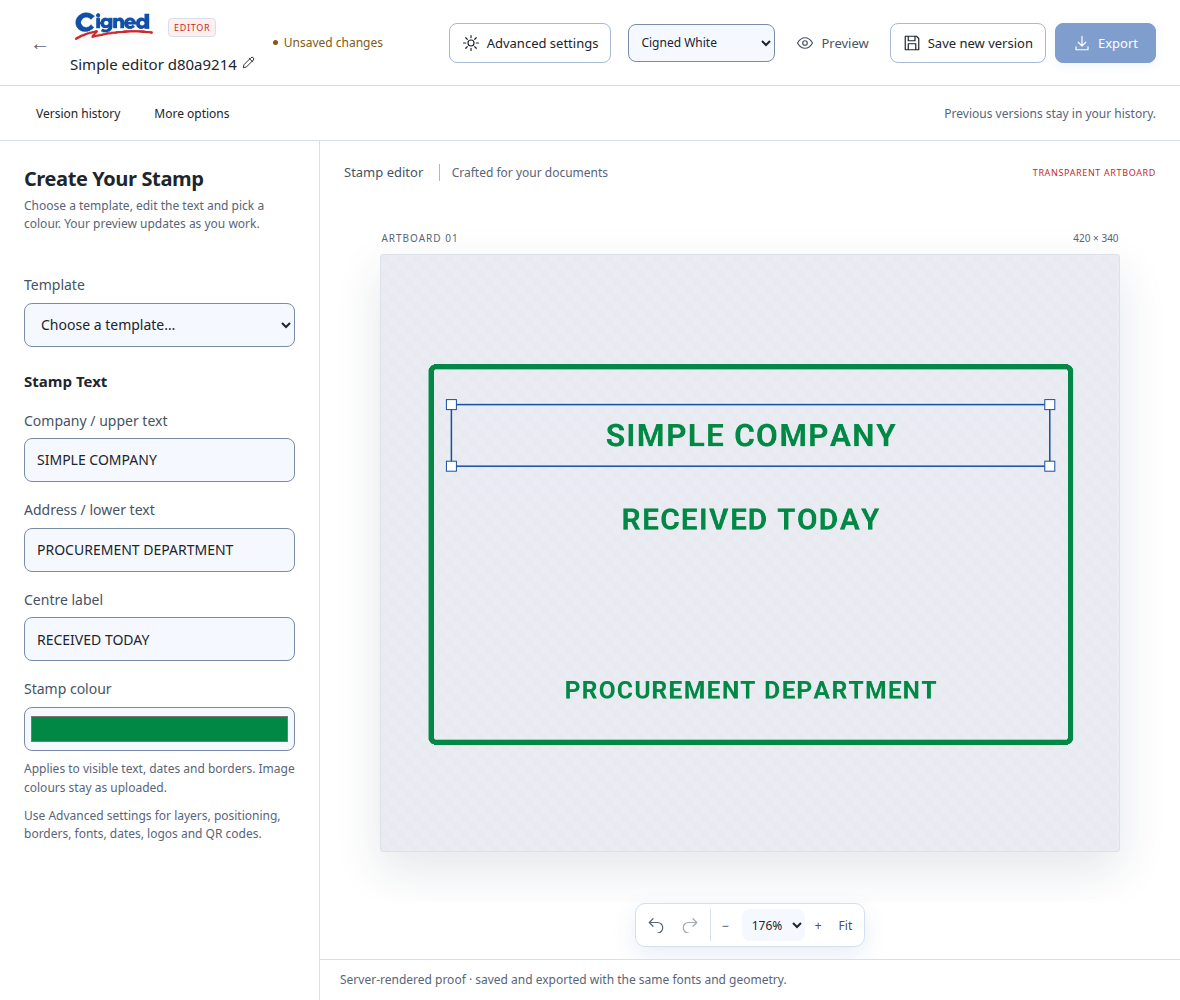Select the SIMPLE COMPANY text on the stamp
The image size is (1180, 1000).
(x=750, y=436)
